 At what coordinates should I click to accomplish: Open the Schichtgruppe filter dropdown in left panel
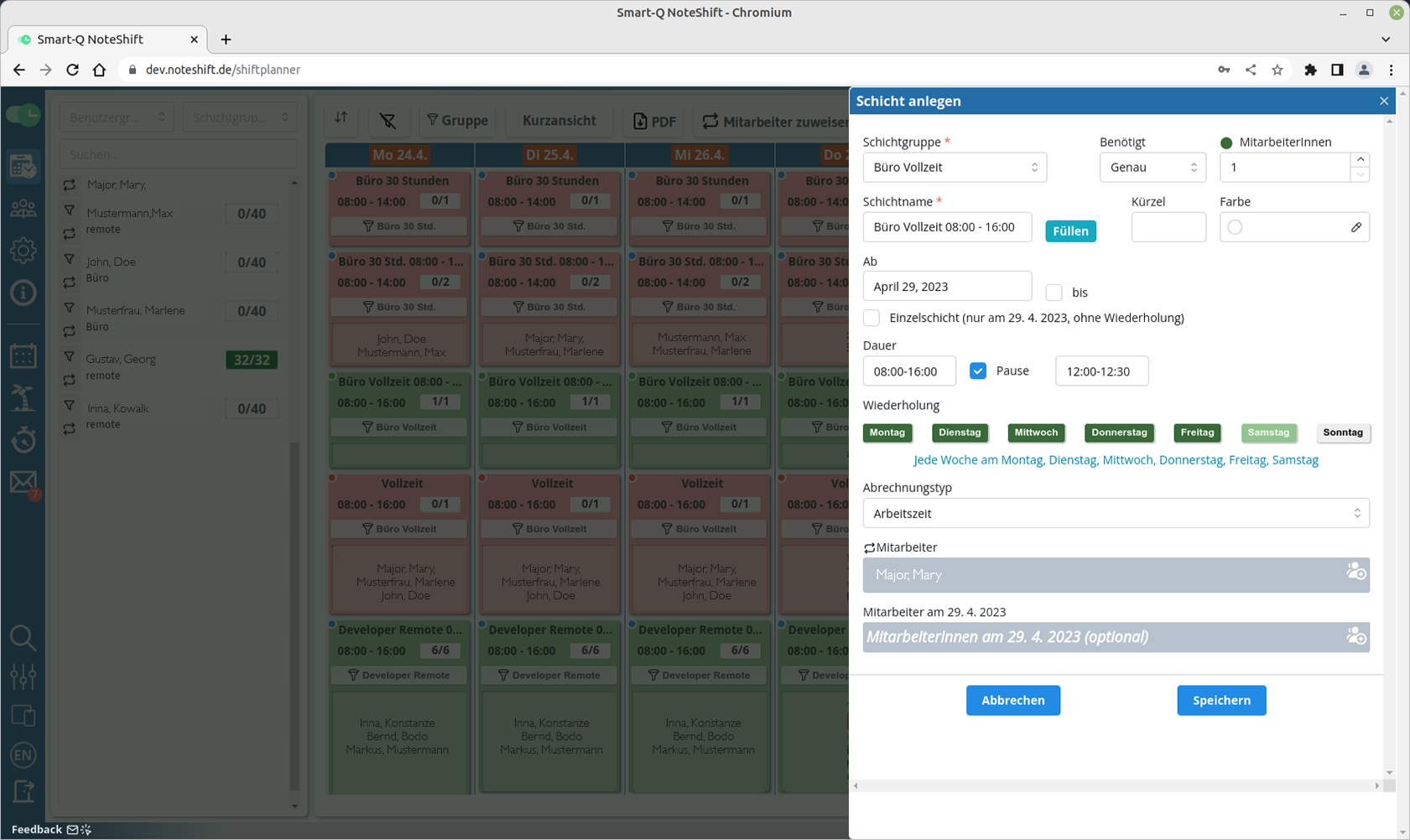coord(240,117)
